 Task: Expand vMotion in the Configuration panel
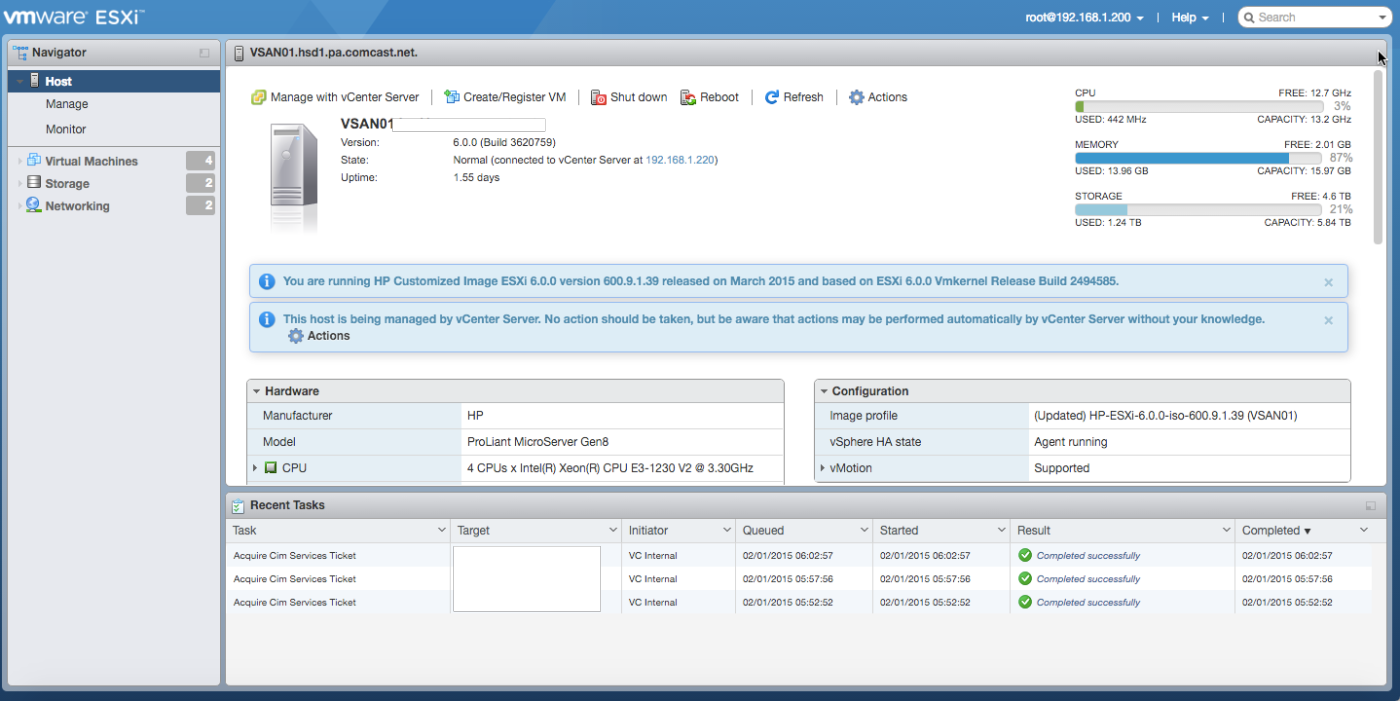tap(823, 467)
